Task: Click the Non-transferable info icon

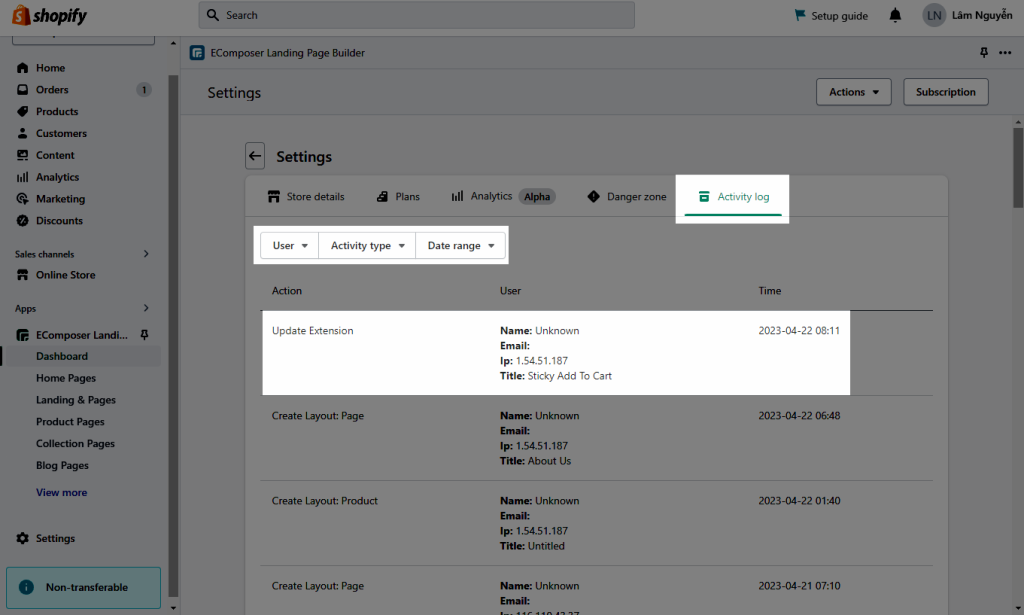Action: click(26, 587)
